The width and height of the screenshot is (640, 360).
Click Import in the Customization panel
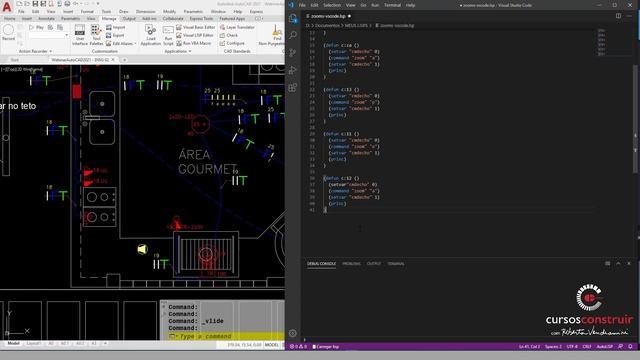tap(116, 27)
